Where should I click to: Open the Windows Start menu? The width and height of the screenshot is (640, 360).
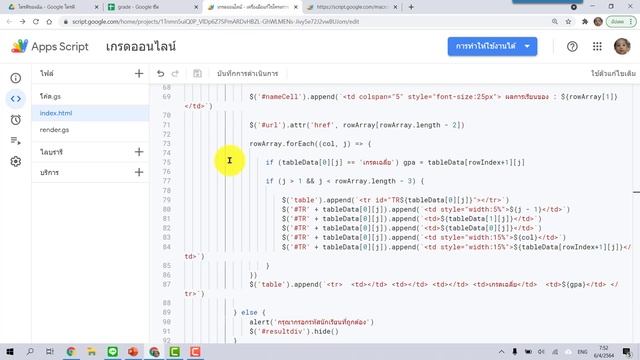pyautogui.click(x=10, y=351)
